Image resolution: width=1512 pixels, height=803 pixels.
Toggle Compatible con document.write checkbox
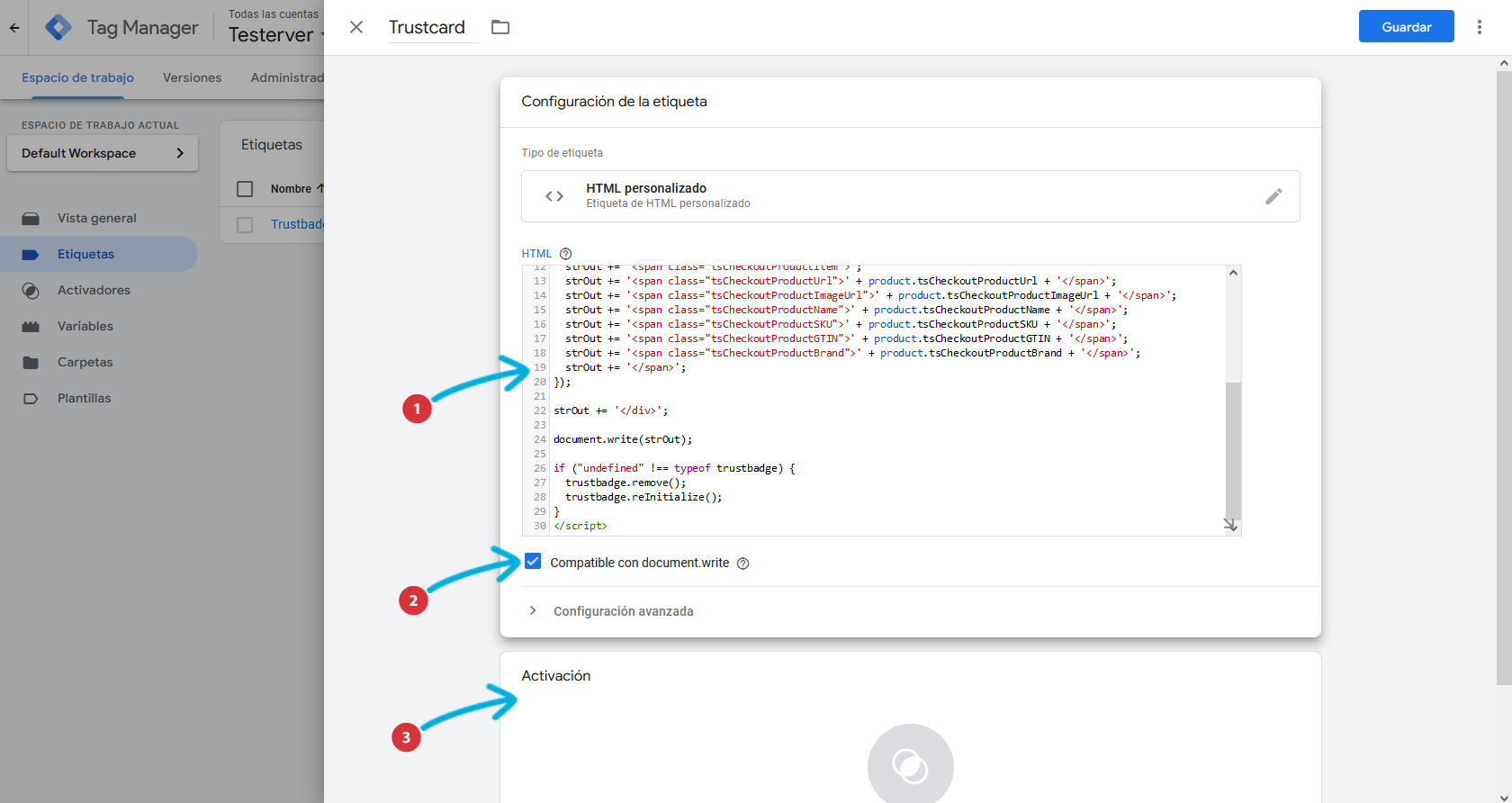[533, 562]
